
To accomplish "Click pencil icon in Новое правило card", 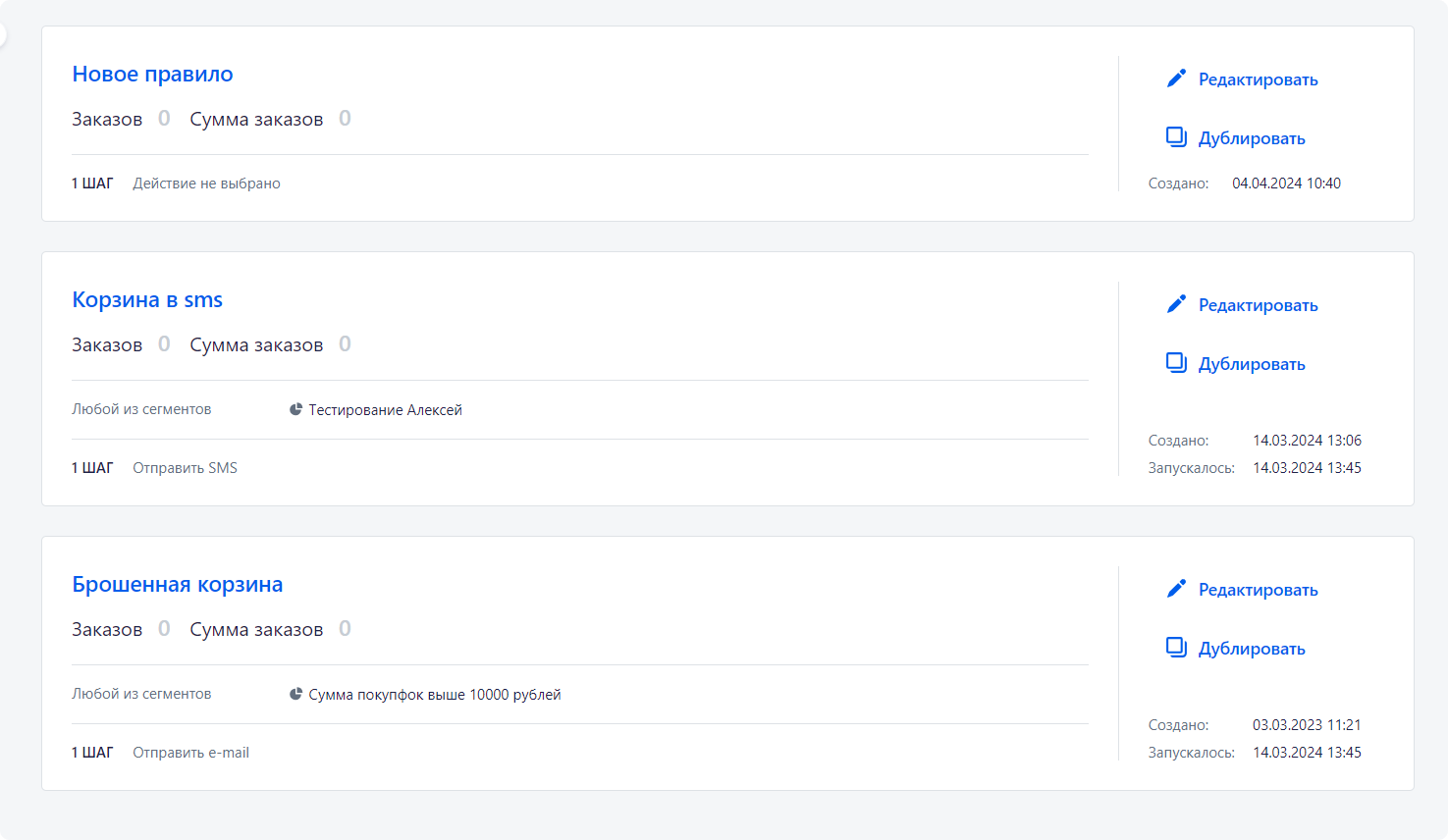I will [1176, 79].
